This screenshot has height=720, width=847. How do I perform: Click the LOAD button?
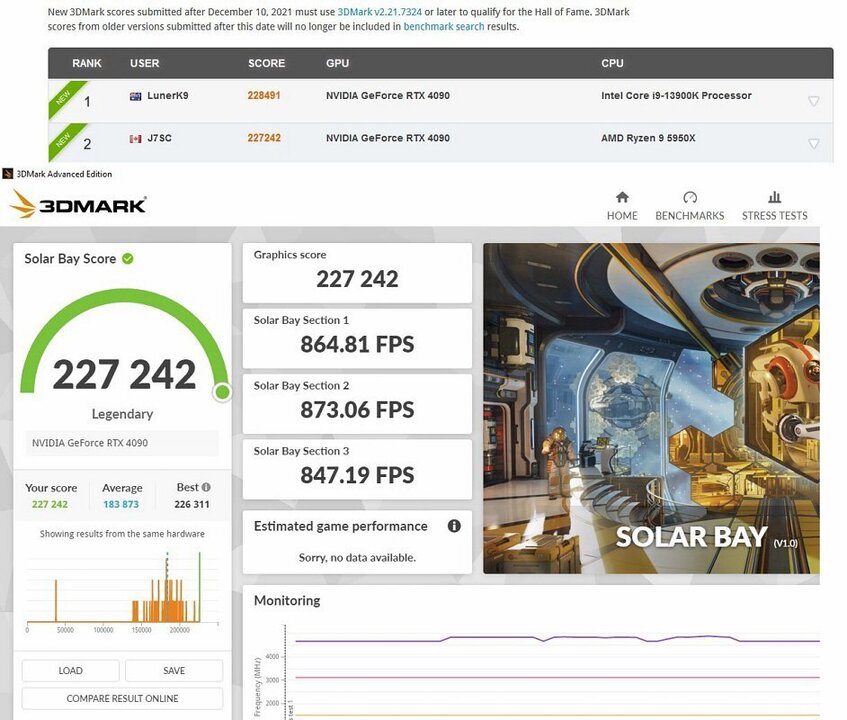[70, 671]
